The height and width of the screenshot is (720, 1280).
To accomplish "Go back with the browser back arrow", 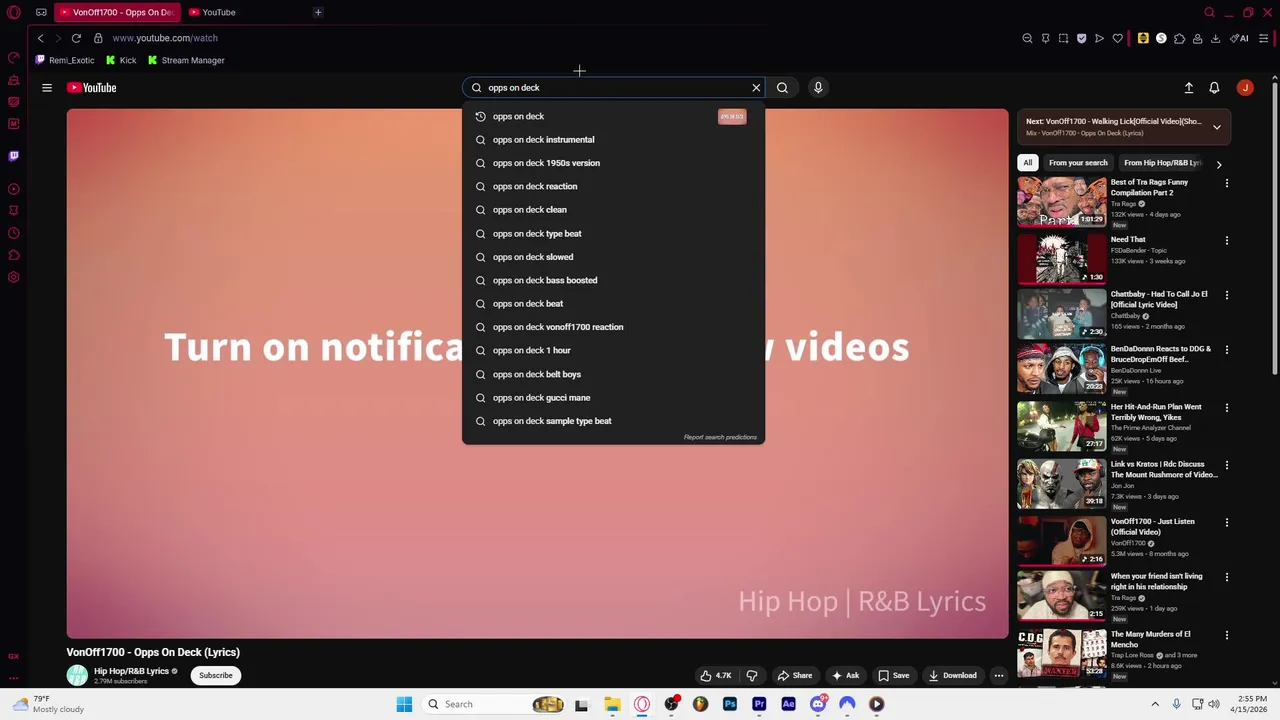I will tap(40, 38).
